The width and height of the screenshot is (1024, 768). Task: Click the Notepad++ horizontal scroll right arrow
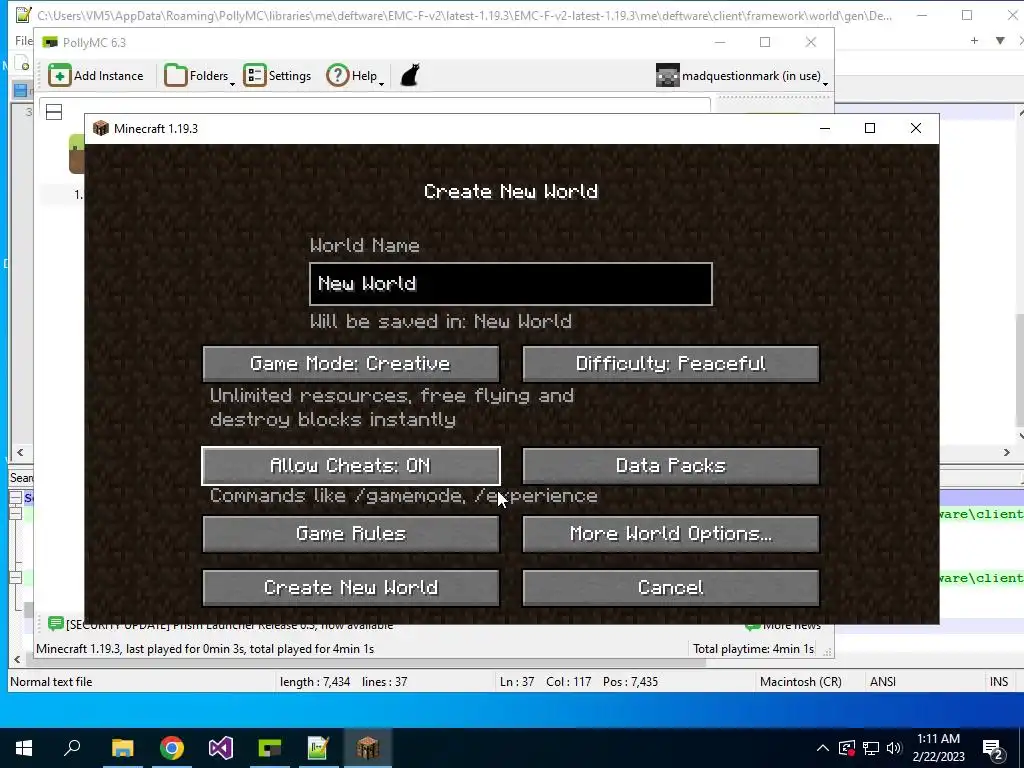click(1006, 452)
